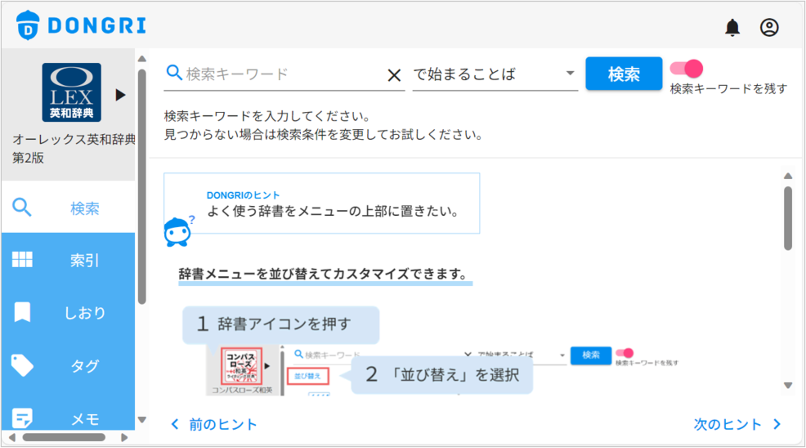806x448 pixels.
Task: Click sidebar horizontal scroll-right arrow
Action: click(x=124, y=438)
